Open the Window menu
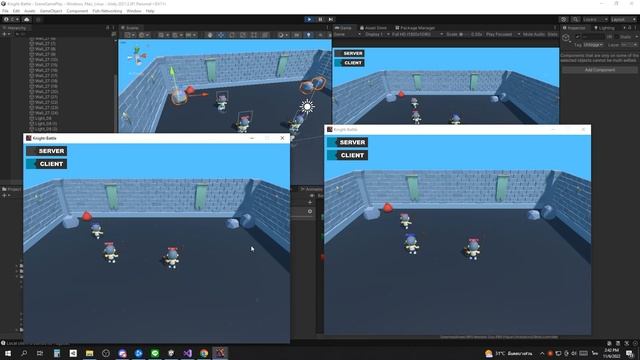The image size is (640, 360). tap(134, 11)
